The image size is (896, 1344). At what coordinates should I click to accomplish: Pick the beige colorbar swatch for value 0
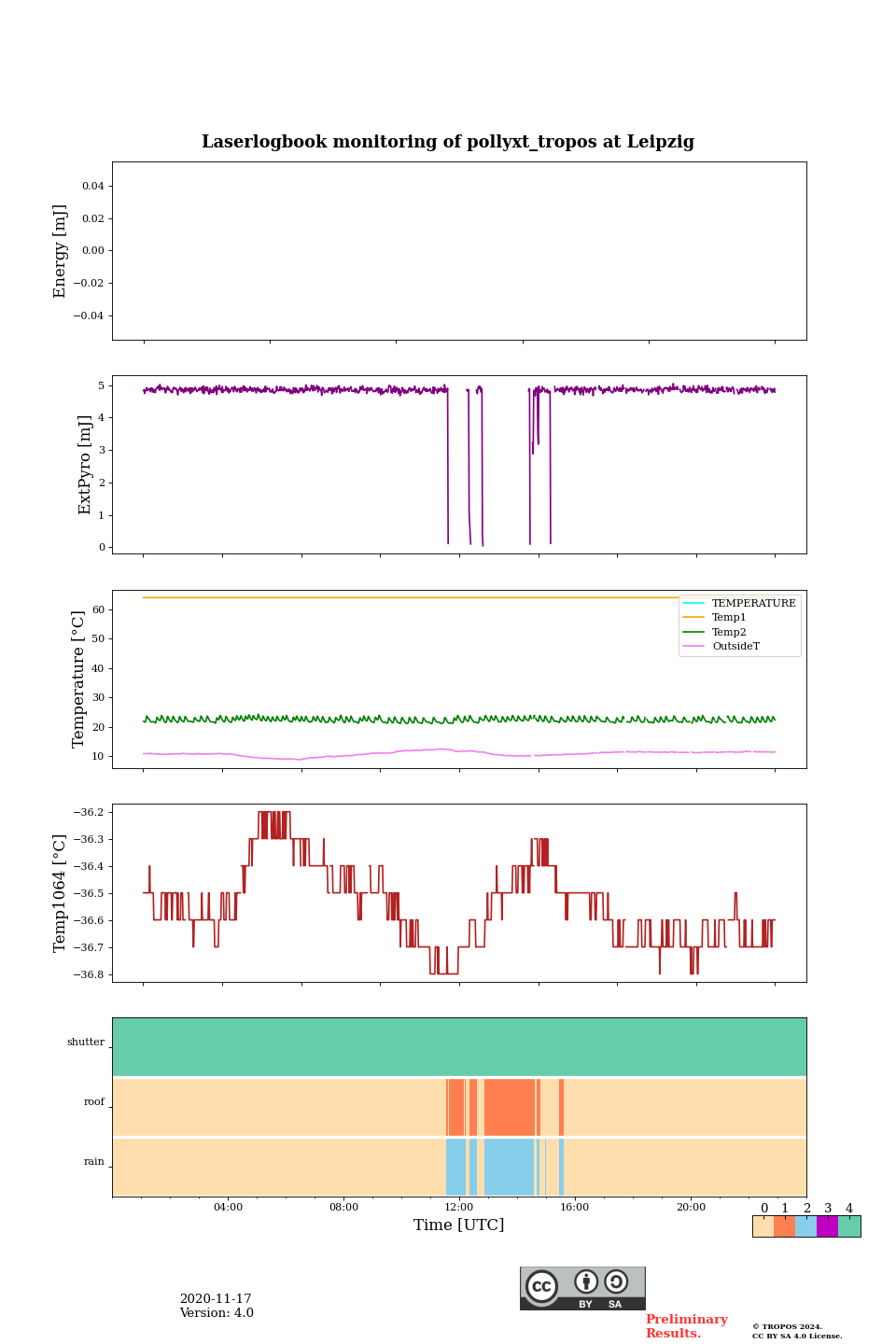pyautogui.click(x=763, y=1226)
